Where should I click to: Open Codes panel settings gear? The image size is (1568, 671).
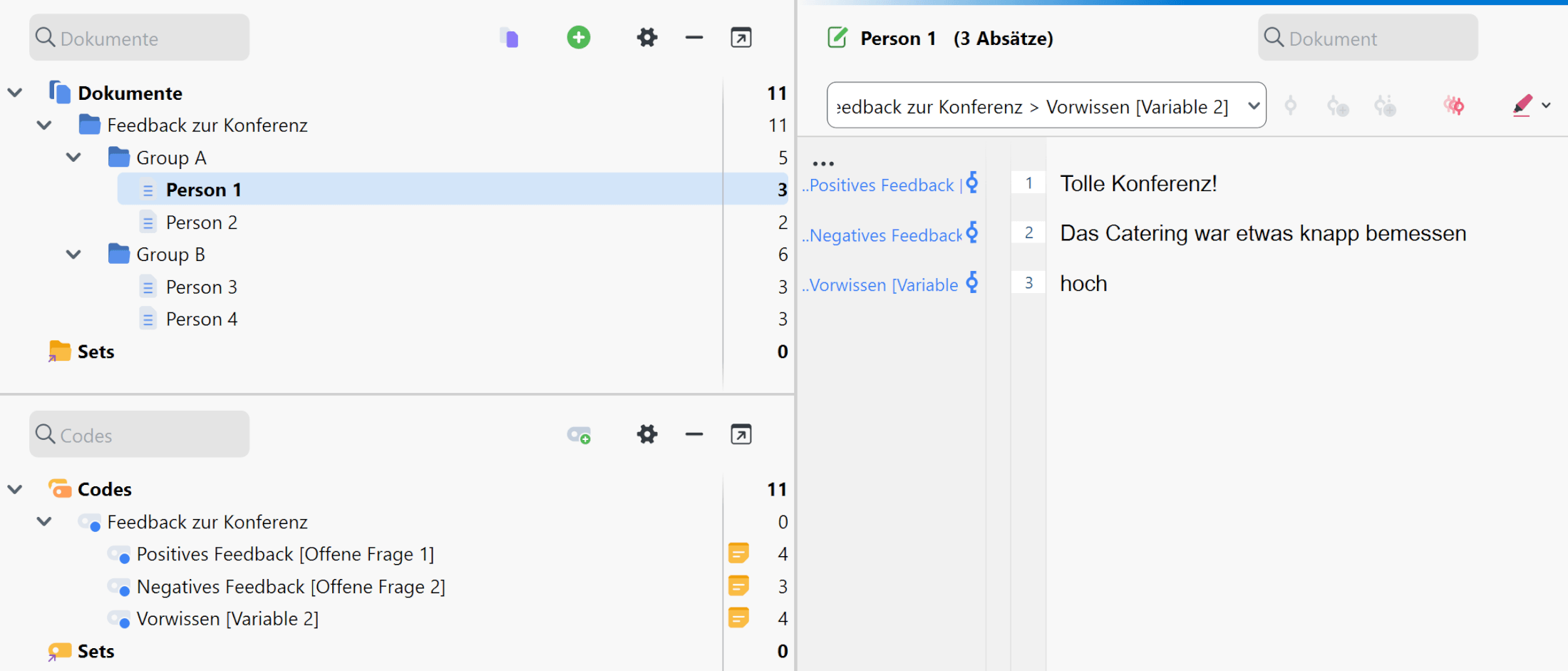pos(647,434)
